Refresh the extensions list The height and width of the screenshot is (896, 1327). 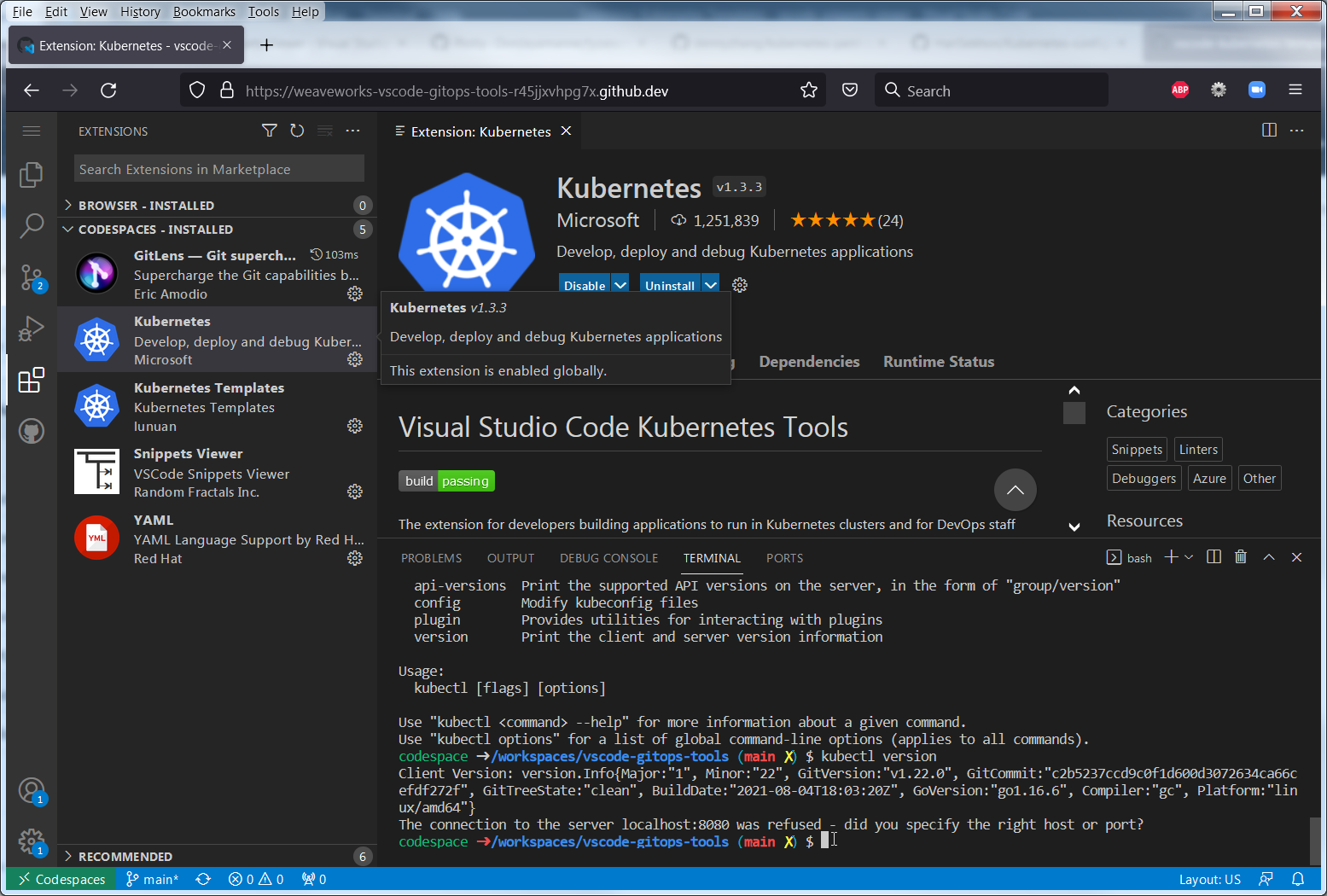297,131
